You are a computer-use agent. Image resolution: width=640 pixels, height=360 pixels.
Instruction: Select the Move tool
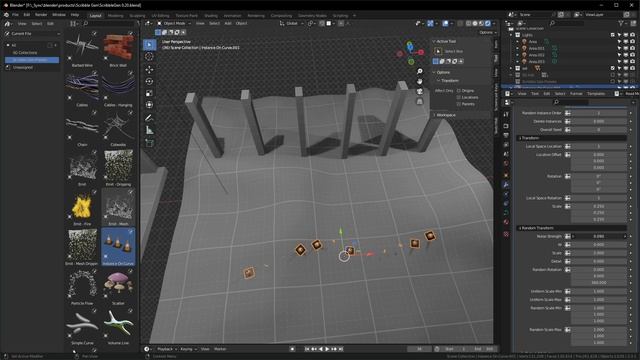149,70
